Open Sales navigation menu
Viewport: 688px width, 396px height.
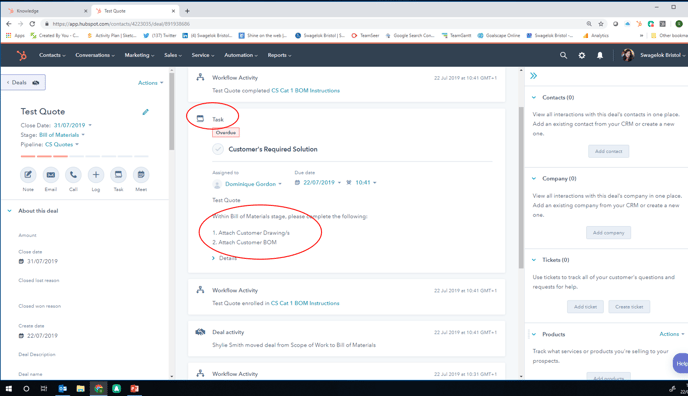coord(173,55)
